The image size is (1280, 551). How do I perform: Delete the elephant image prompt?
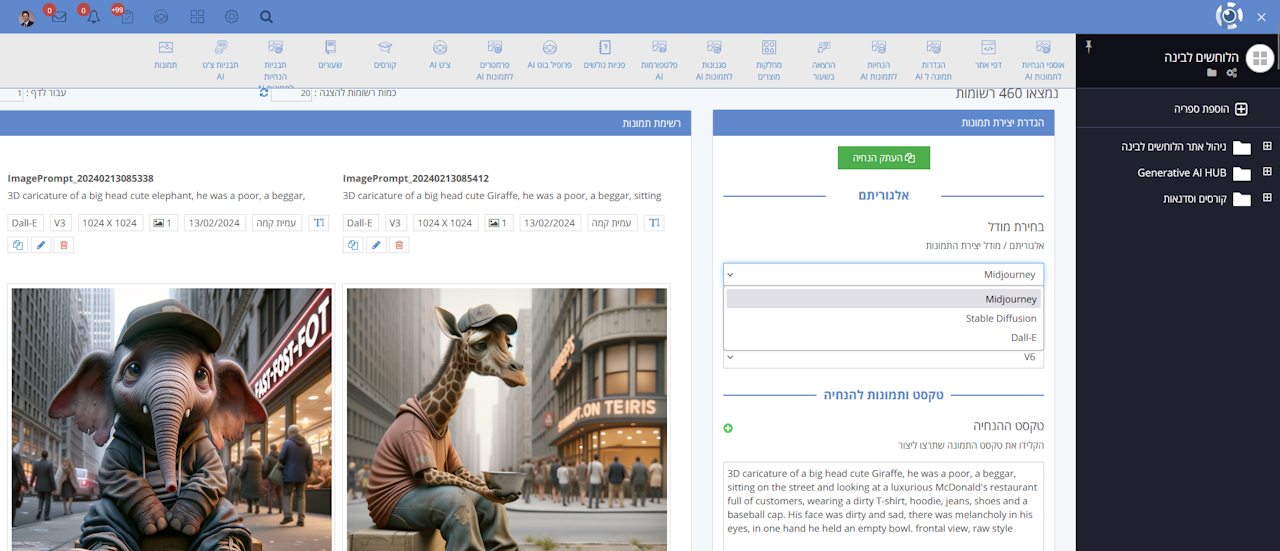(x=64, y=245)
